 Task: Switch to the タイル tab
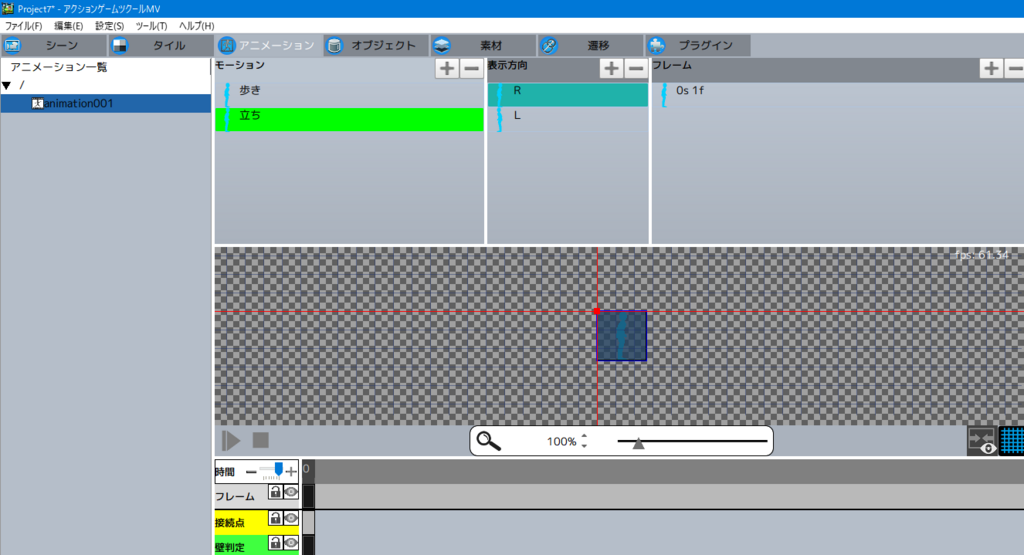pyautogui.click(x=161, y=46)
